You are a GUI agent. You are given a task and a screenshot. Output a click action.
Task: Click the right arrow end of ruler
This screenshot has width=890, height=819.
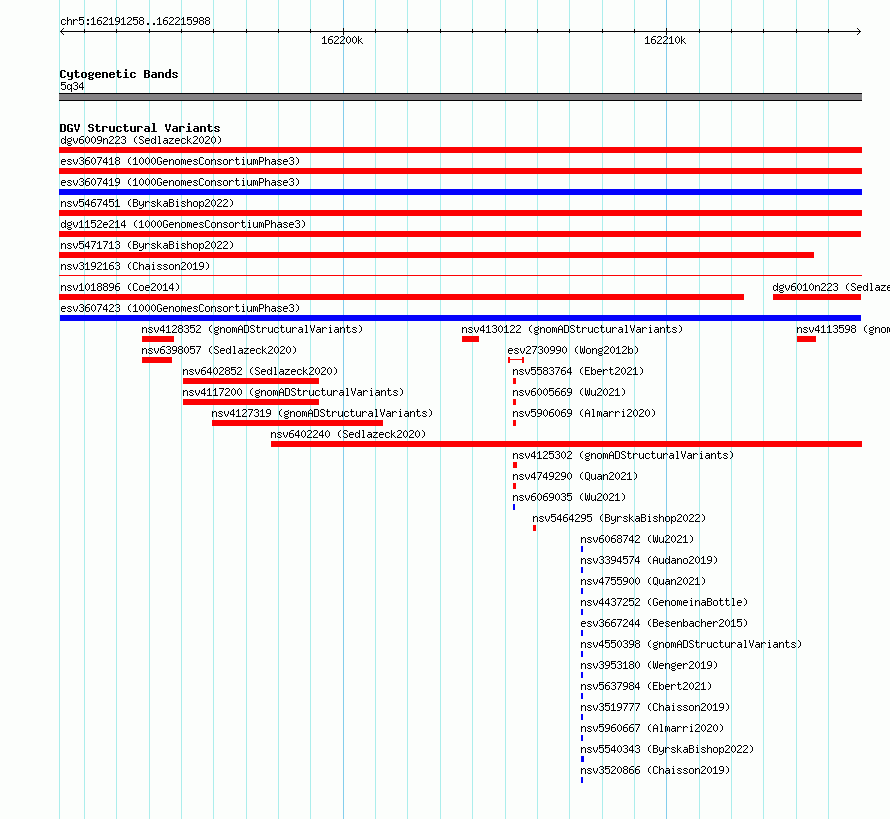[859, 31]
